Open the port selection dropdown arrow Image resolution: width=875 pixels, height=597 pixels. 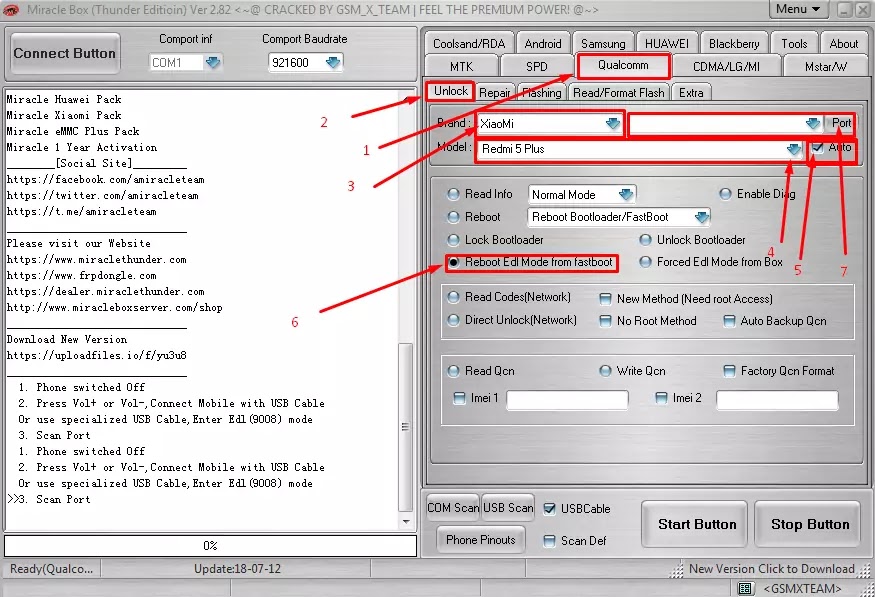click(x=813, y=123)
